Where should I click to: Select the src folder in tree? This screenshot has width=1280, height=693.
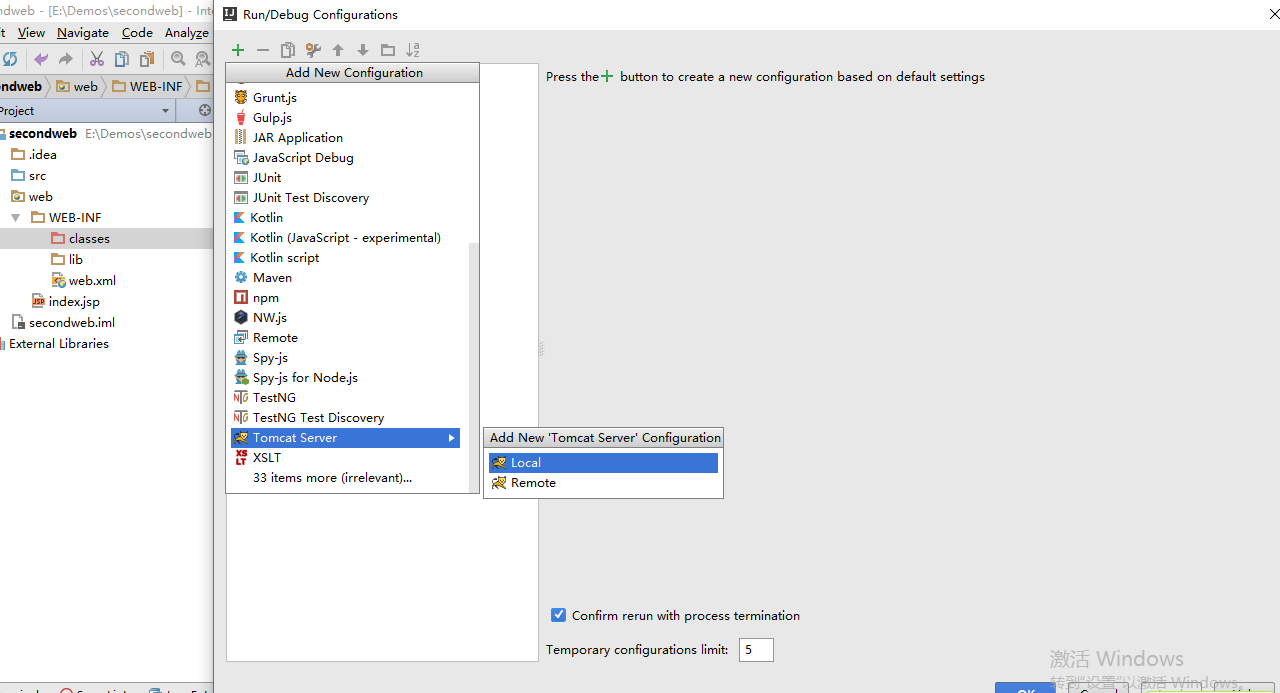point(28,175)
